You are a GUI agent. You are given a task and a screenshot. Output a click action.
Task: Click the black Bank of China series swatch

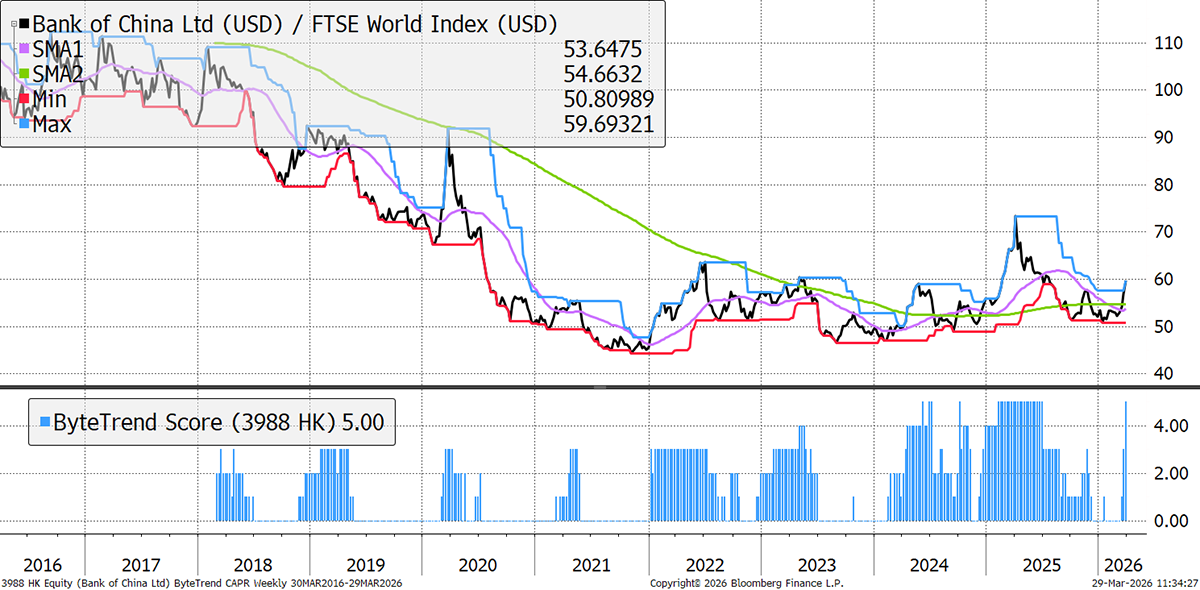(x=24, y=23)
